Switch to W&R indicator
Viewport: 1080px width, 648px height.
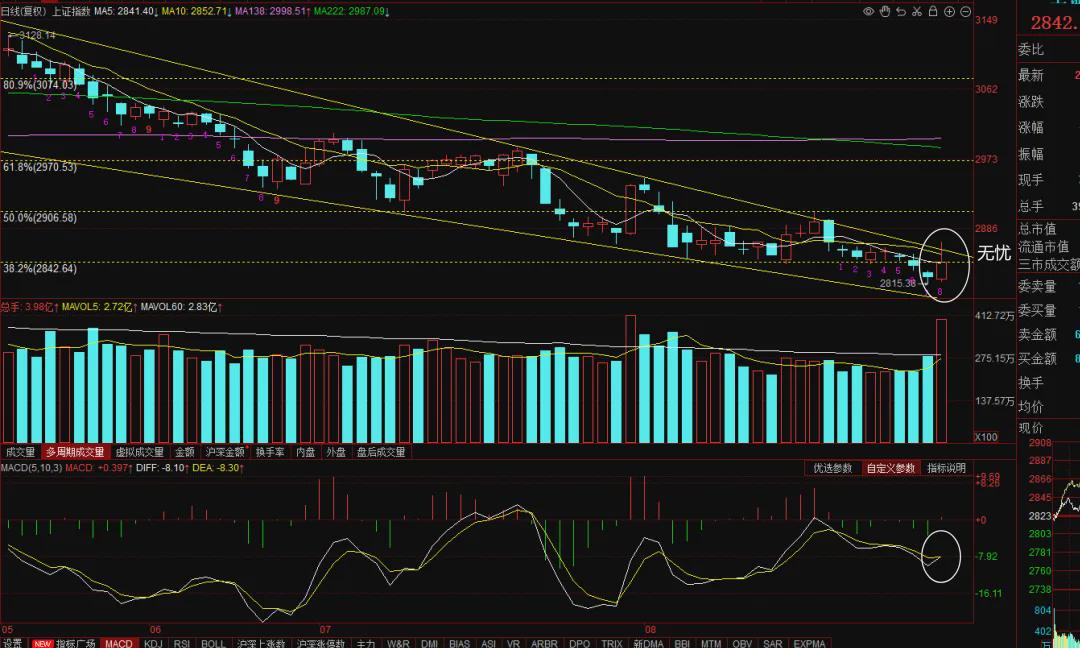pos(398,643)
